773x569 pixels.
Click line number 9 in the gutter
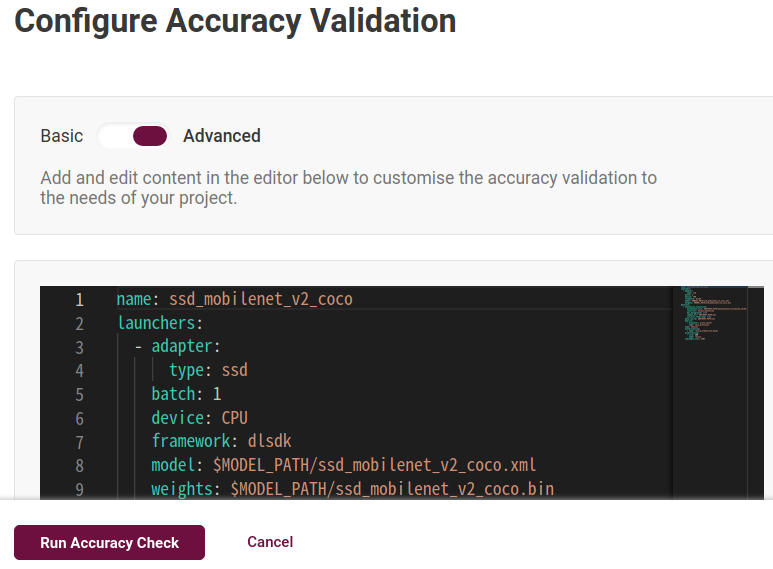(x=79, y=489)
